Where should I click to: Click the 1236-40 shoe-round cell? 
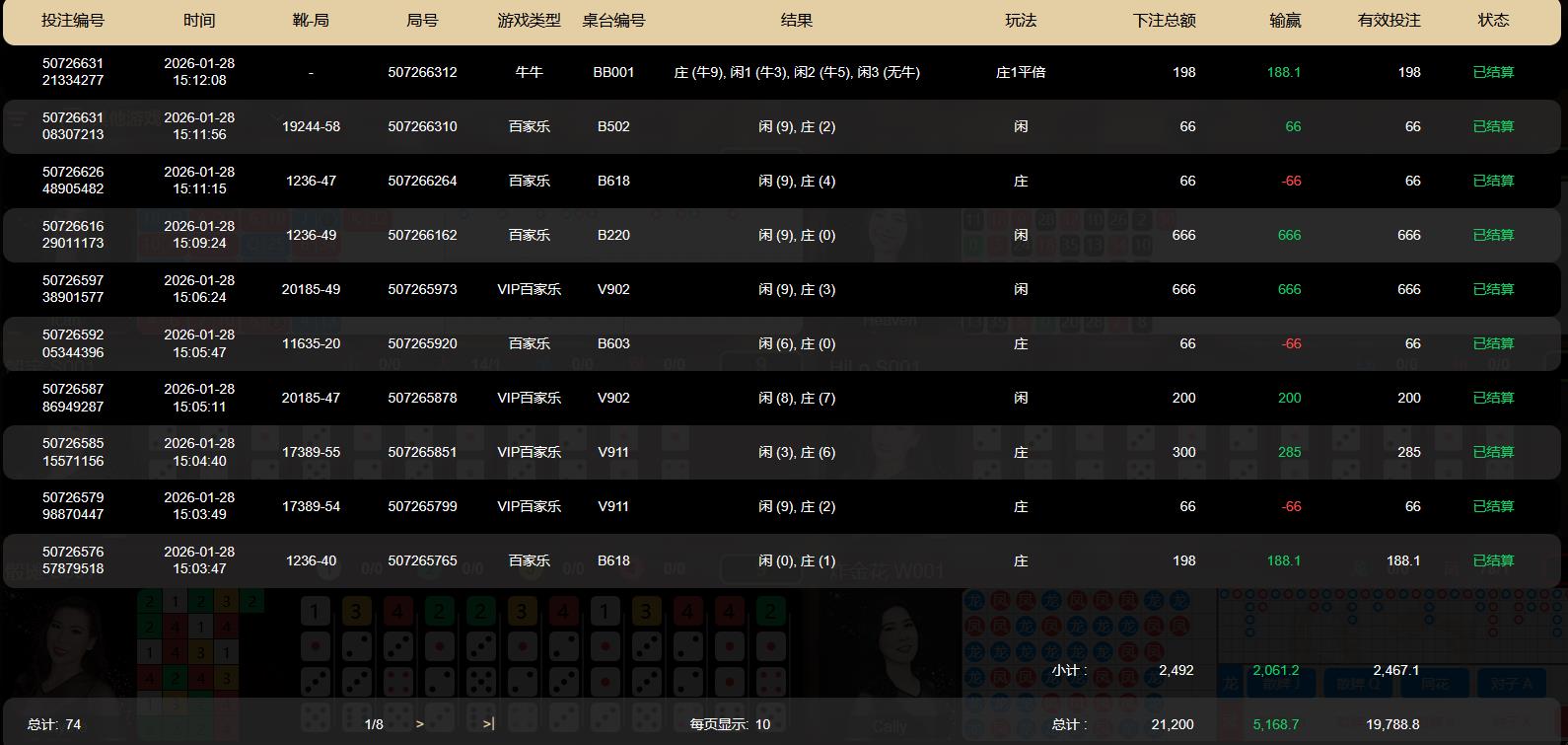311,560
